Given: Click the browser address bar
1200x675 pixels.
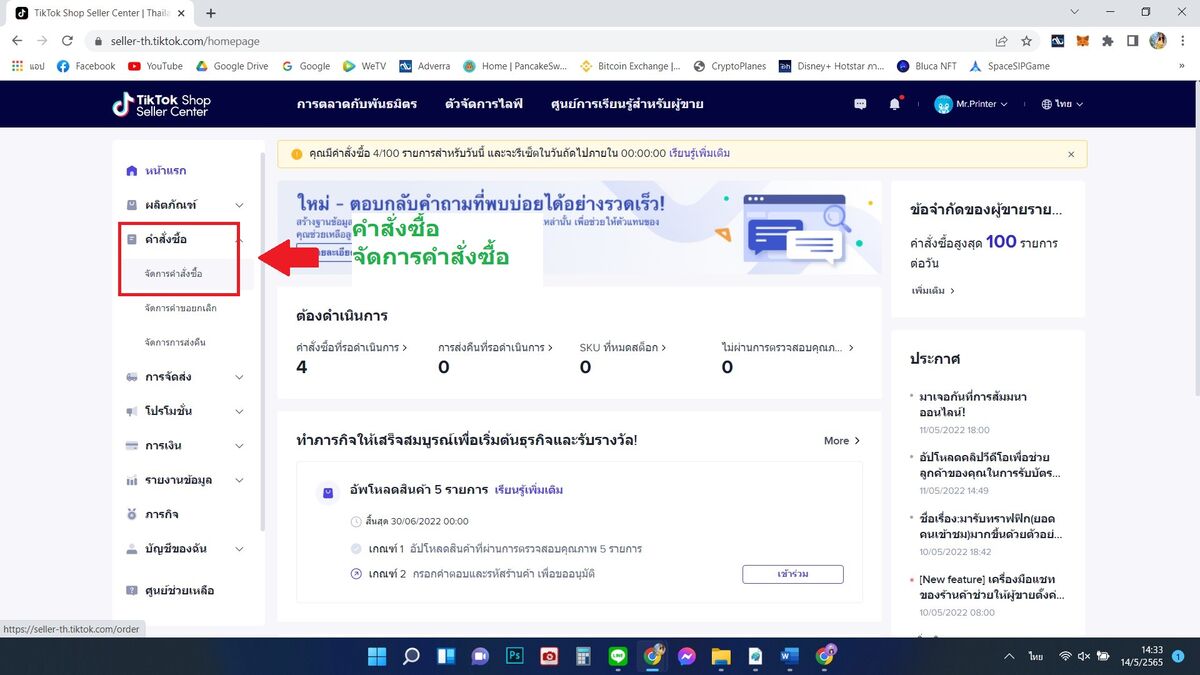Looking at the screenshot, I should pos(540,41).
